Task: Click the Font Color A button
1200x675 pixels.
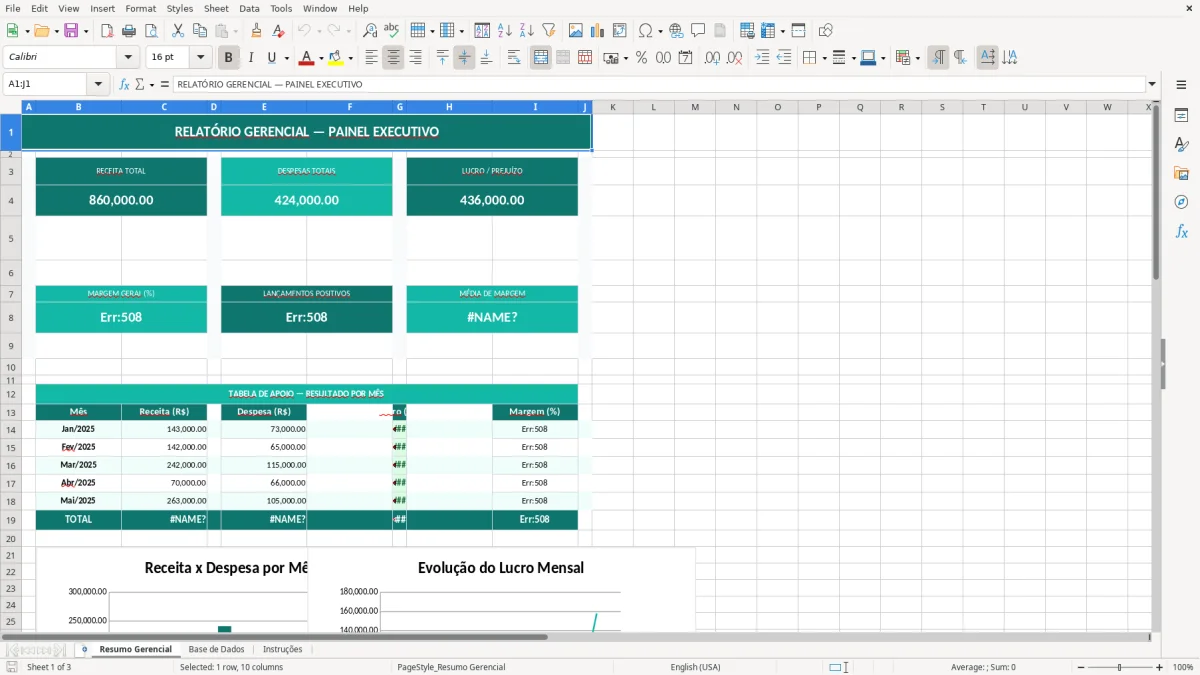Action: pos(307,58)
